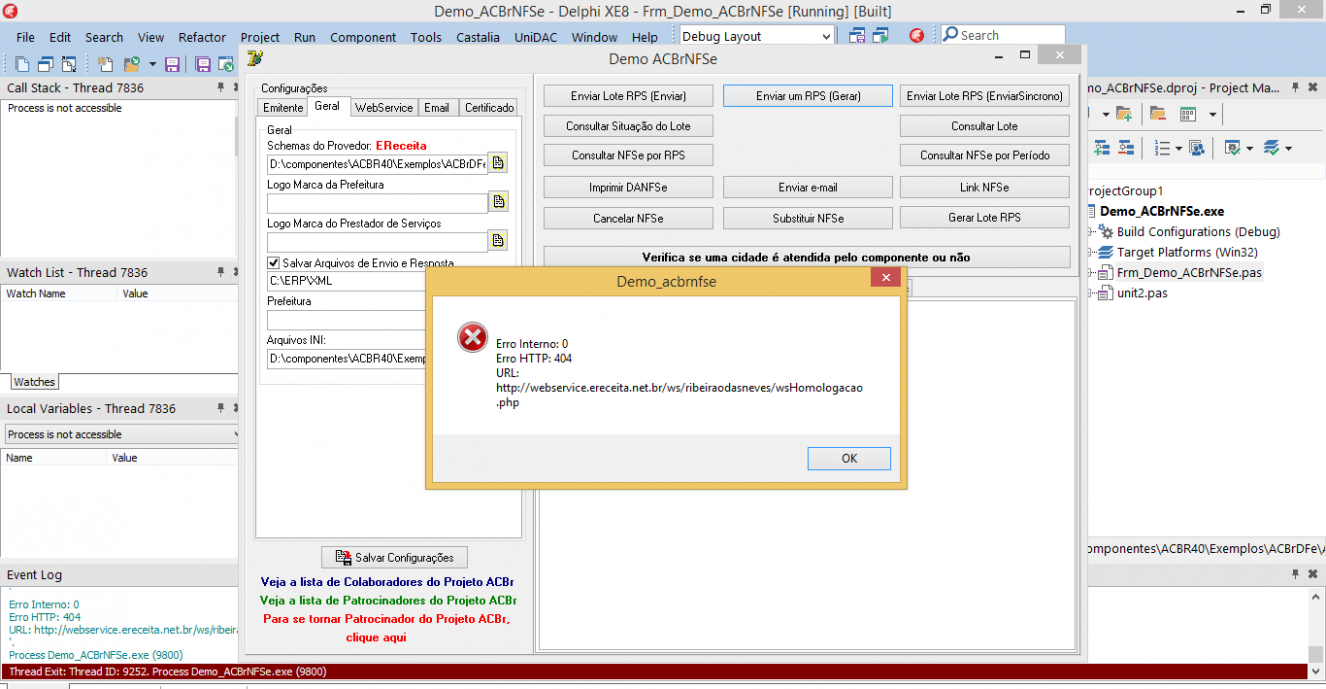Click the Demo ACBrNFSe window app icon
Screen dimensions: 1326x689
(254, 58)
